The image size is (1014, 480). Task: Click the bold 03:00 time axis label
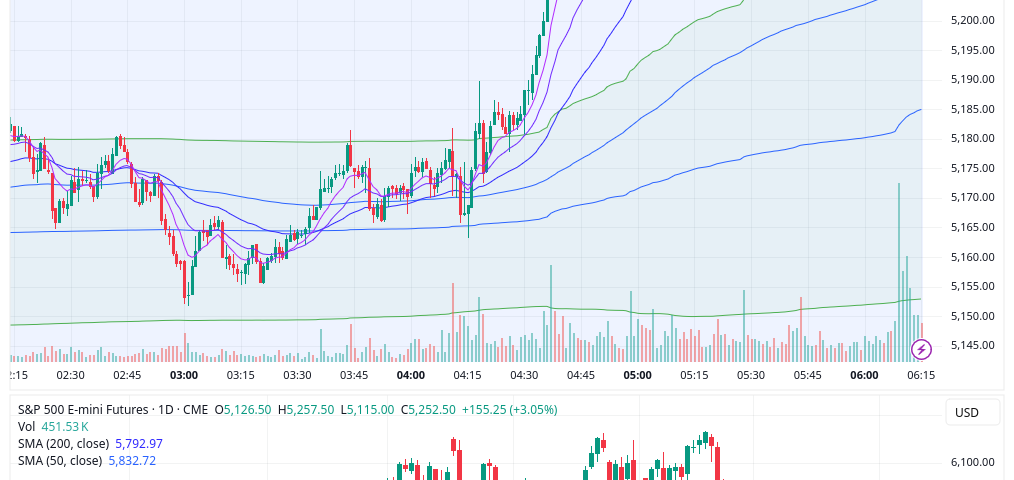(x=184, y=375)
